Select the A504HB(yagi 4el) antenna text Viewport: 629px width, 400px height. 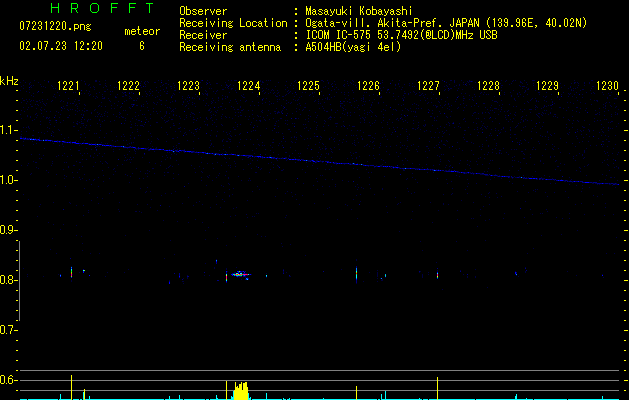point(353,47)
